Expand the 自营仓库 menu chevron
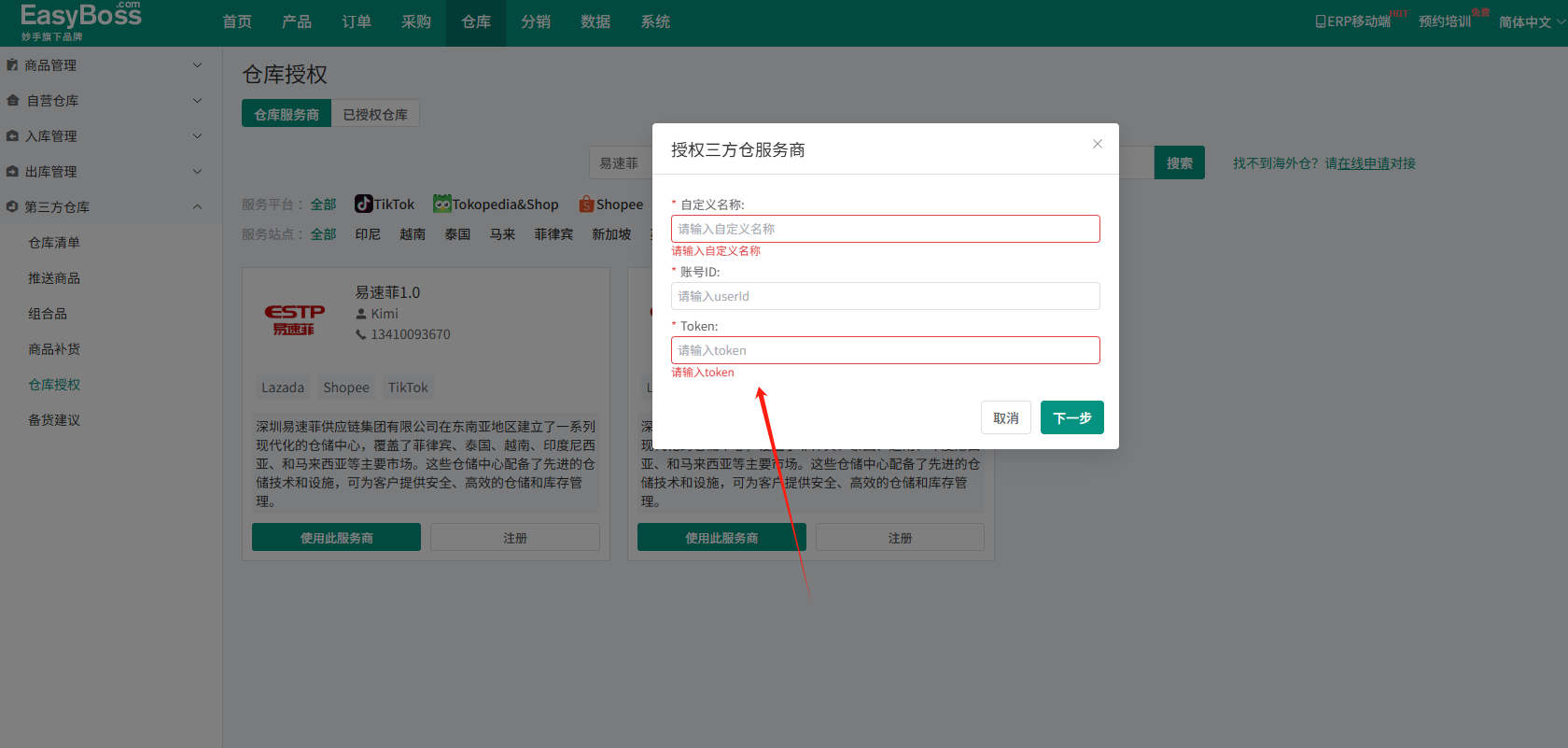Screen dimensions: 1568x748 pyautogui.click(x=197, y=101)
